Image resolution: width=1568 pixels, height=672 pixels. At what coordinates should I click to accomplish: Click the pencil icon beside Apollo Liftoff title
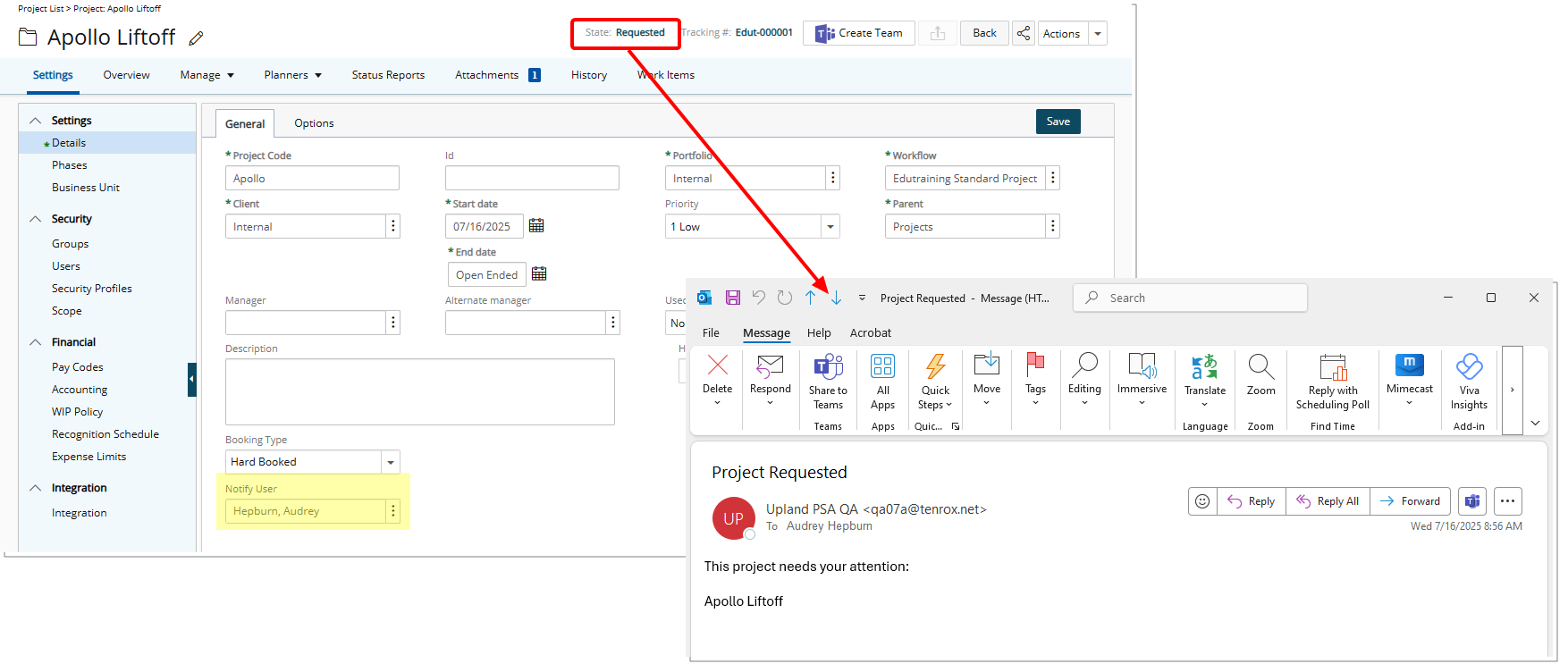click(x=196, y=38)
